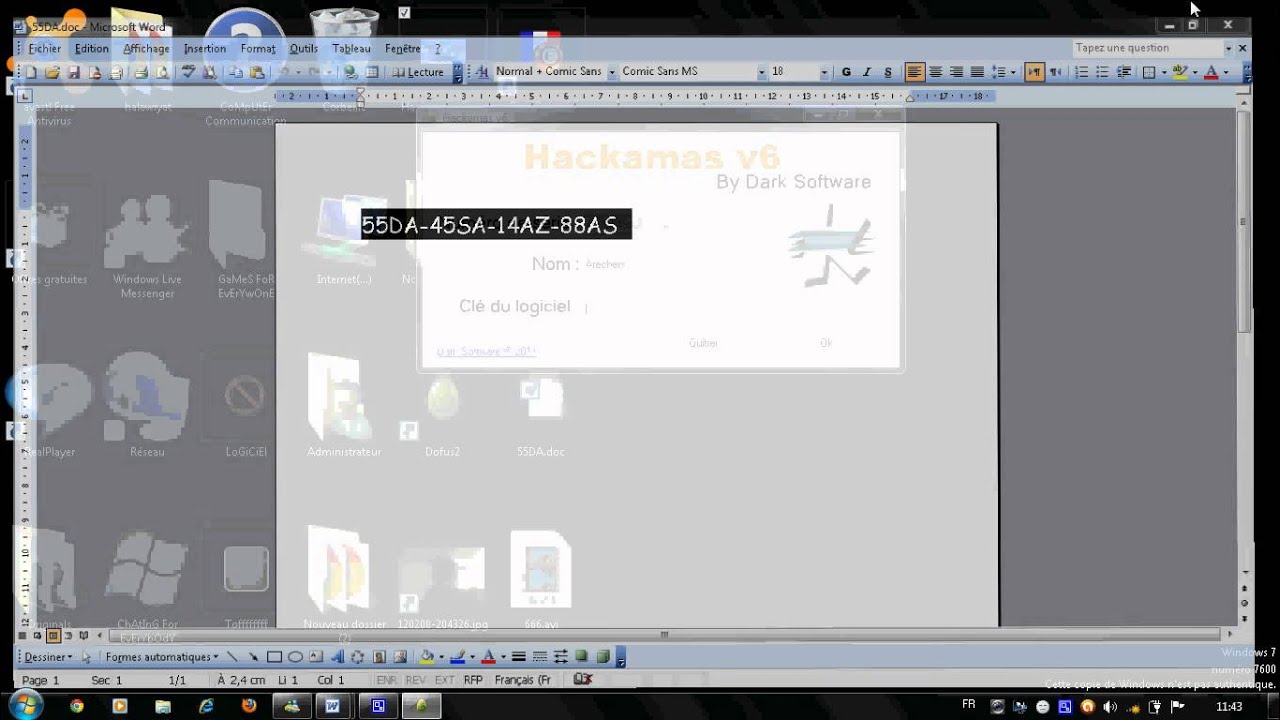Click Windows Start button

point(24,705)
